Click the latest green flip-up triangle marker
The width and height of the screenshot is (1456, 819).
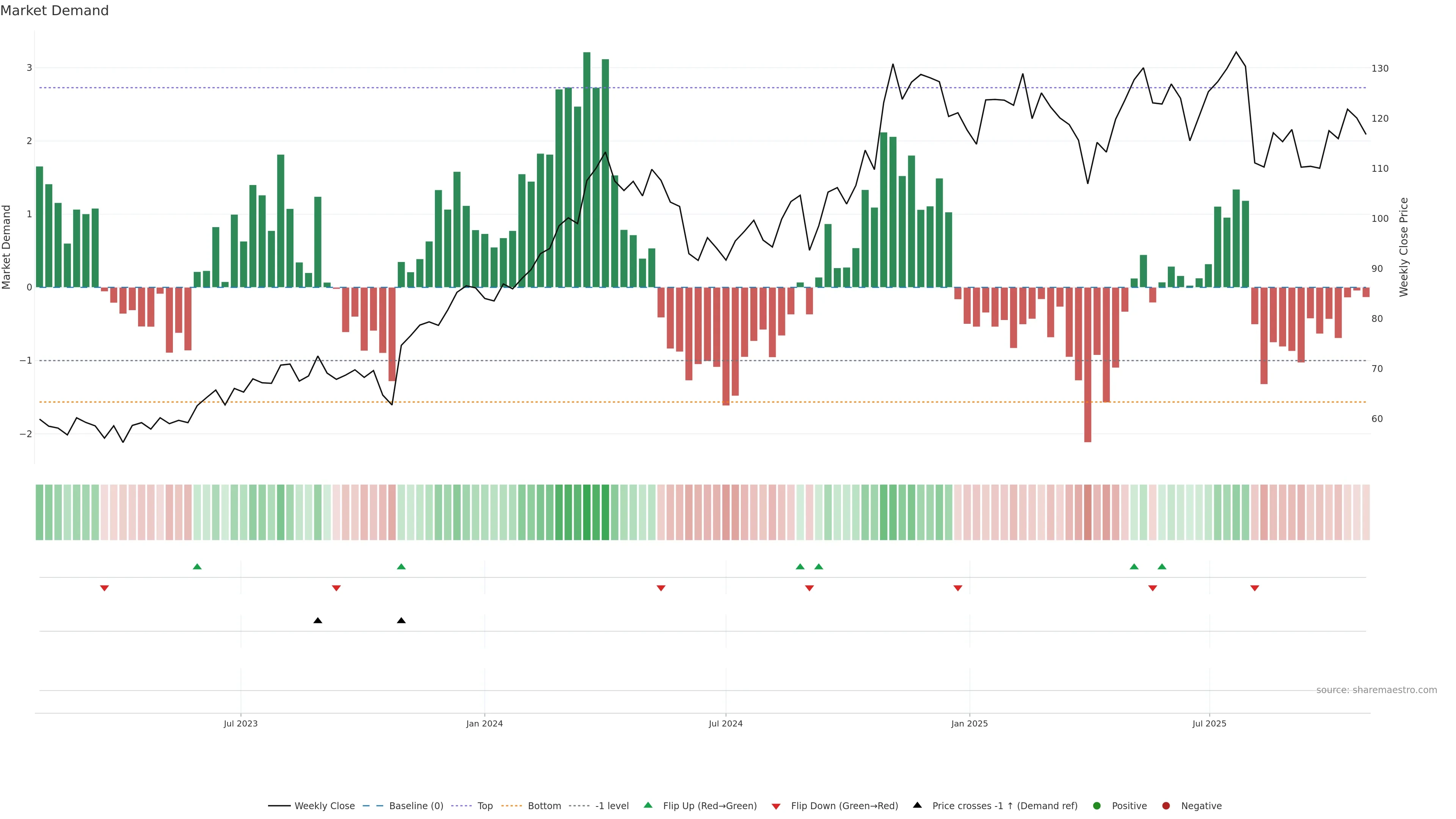(x=1162, y=567)
